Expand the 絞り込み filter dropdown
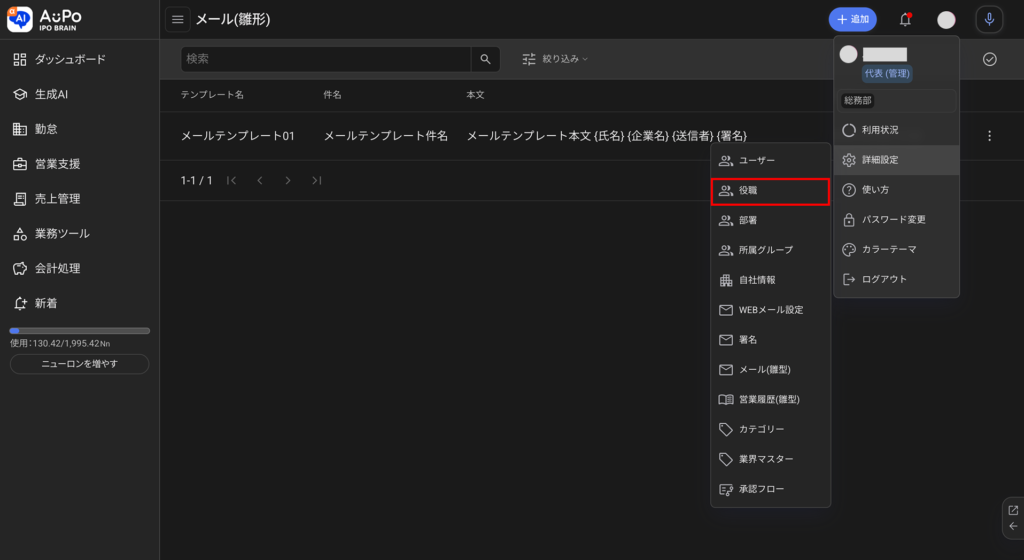 click(x=555, y=59)
